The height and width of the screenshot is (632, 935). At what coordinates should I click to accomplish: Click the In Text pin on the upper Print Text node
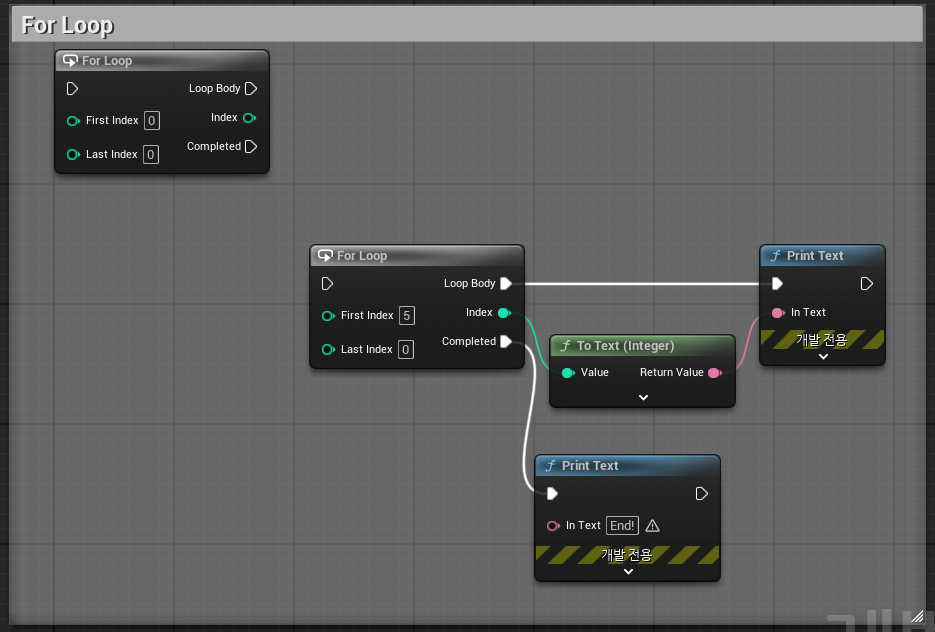(778, 313)
